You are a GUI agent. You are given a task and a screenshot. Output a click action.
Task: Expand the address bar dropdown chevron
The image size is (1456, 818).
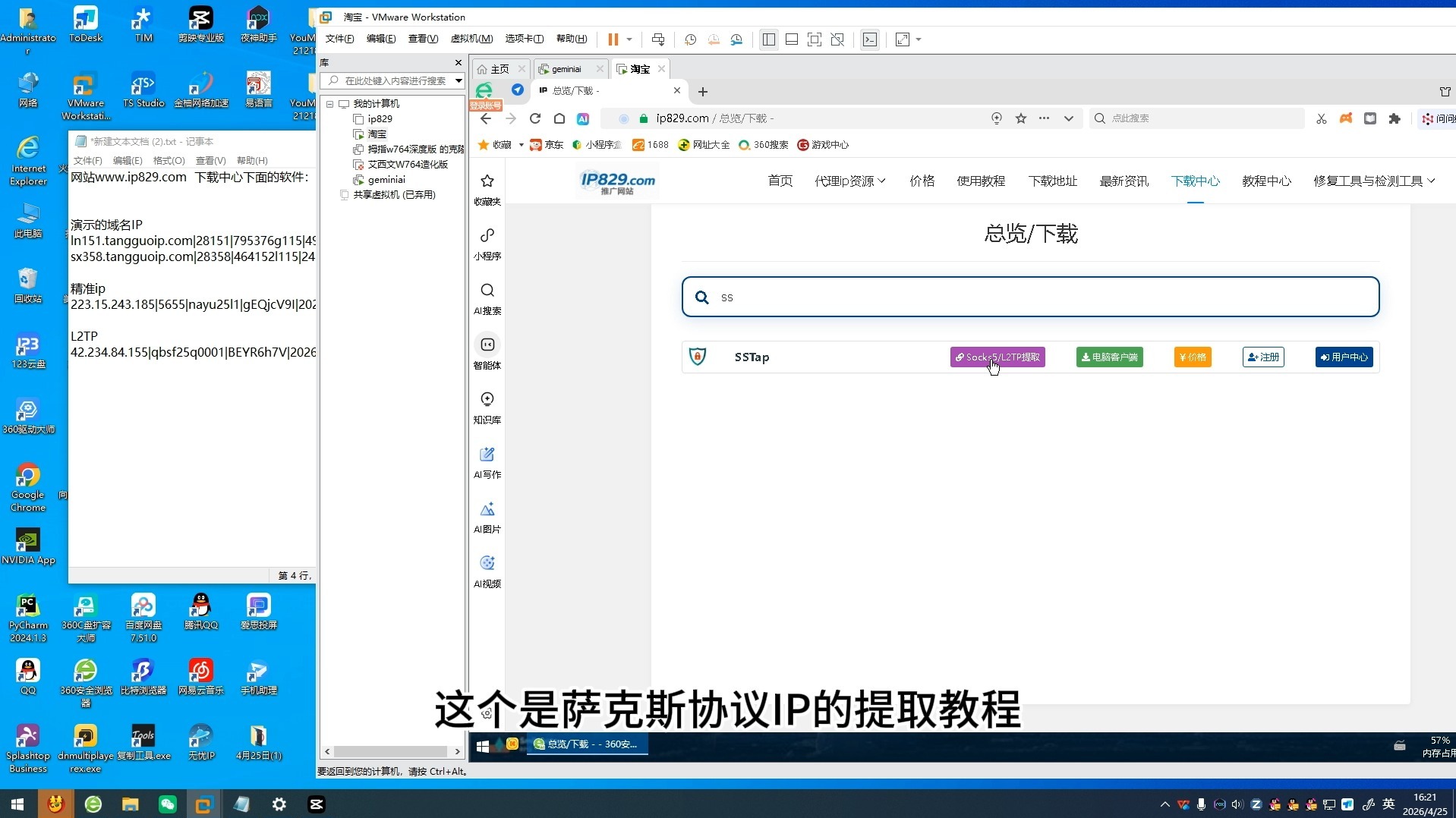point(1069,118)
